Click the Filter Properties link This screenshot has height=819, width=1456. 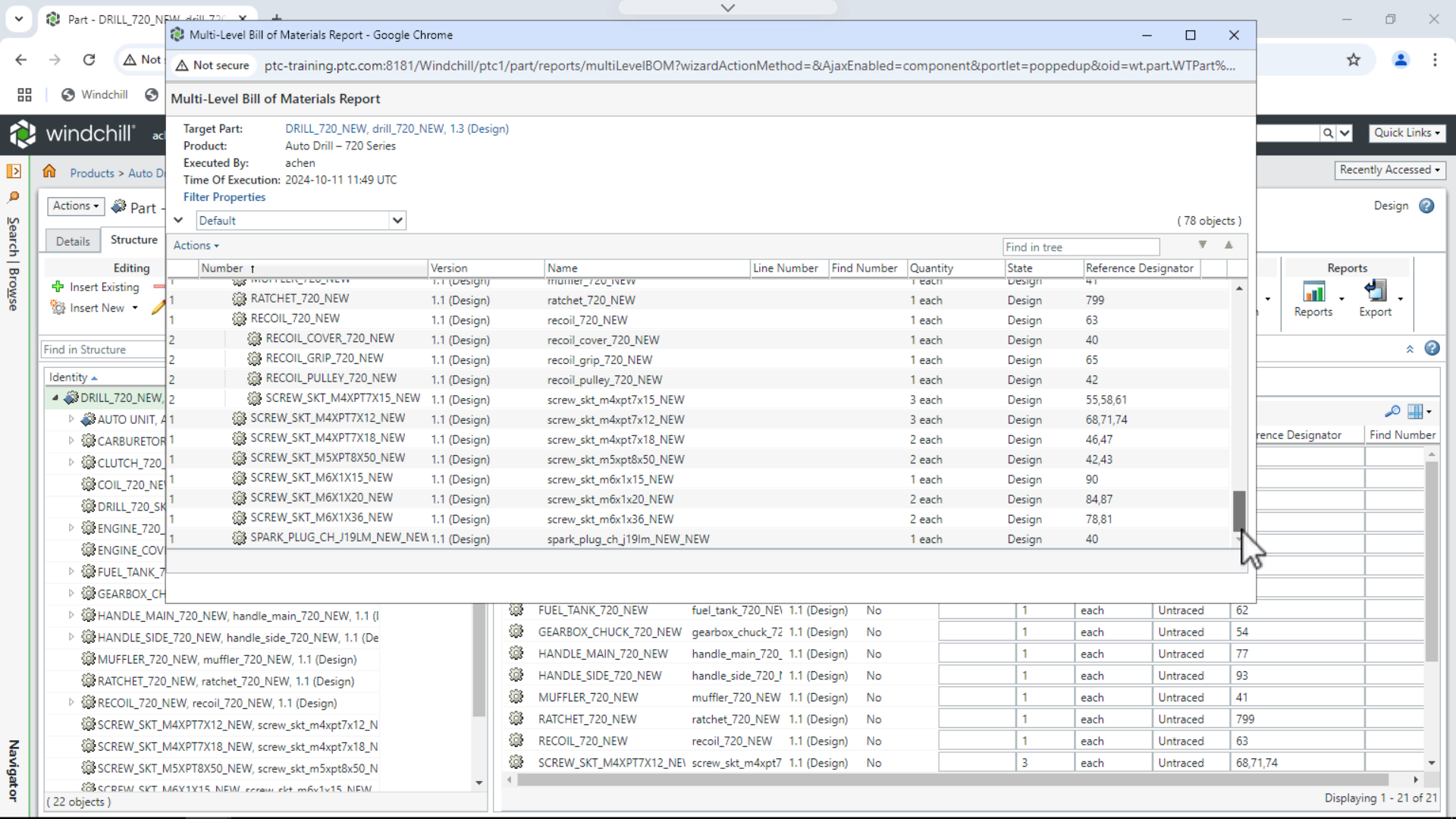tap(224, 197)
